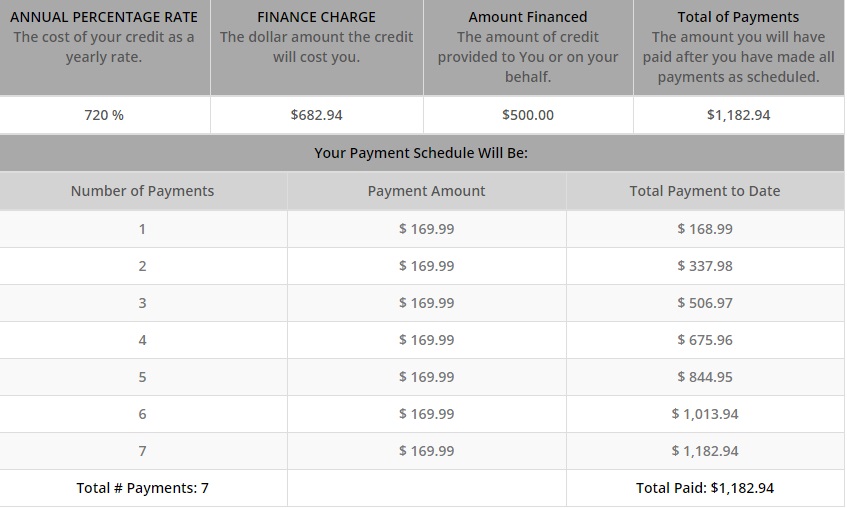Select Total # Payments: 7 footer
Screen dimensions: 847x508
(x=143, y=488)
